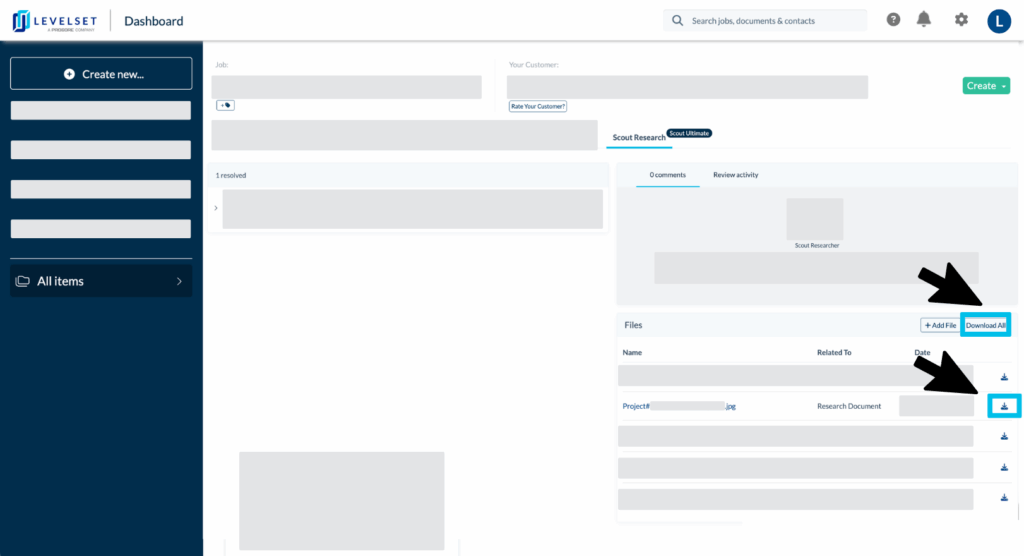Click the Levelset logo
Image resolution: width=1024 pixels, height=556 pixels.
[55, 21]
